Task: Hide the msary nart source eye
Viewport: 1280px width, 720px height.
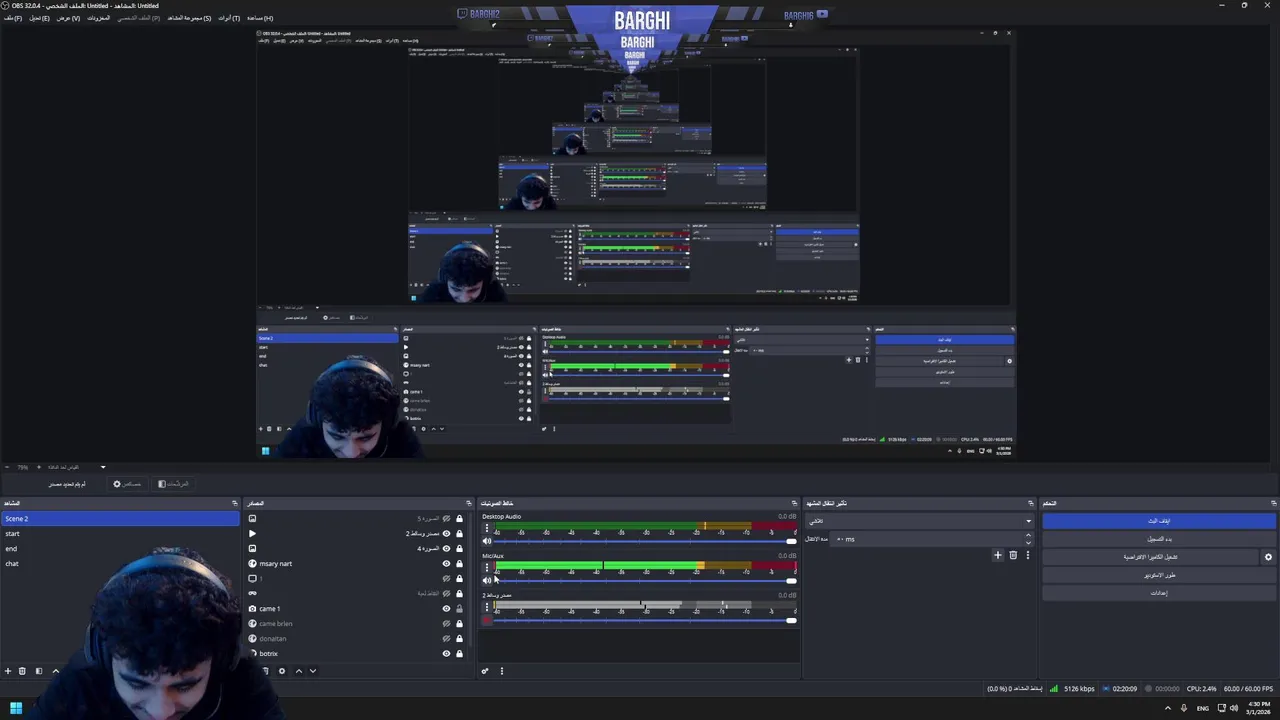Action: [x=446, y=563]
